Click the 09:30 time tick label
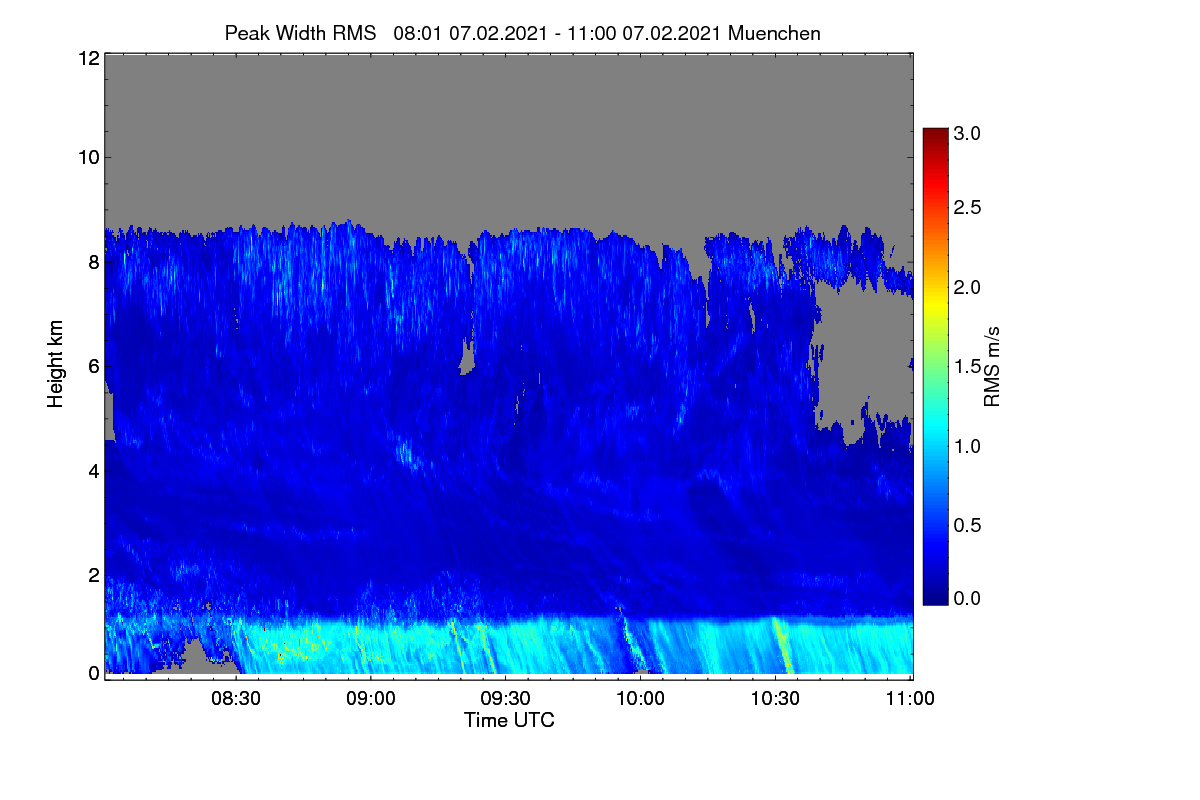The width and height of the screenshot is (1200, 800). 506,698
